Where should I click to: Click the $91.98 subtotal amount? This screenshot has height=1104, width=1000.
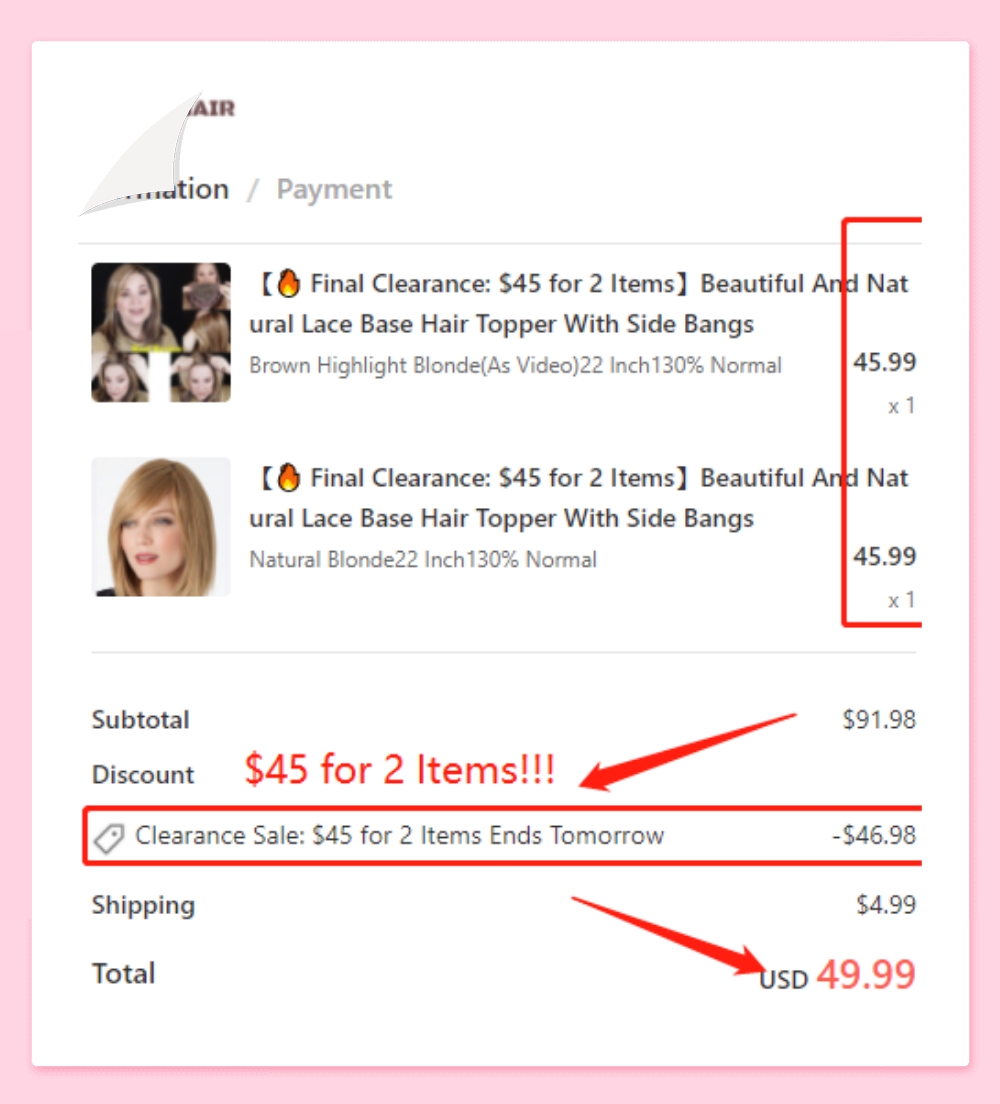coord(879,720)
